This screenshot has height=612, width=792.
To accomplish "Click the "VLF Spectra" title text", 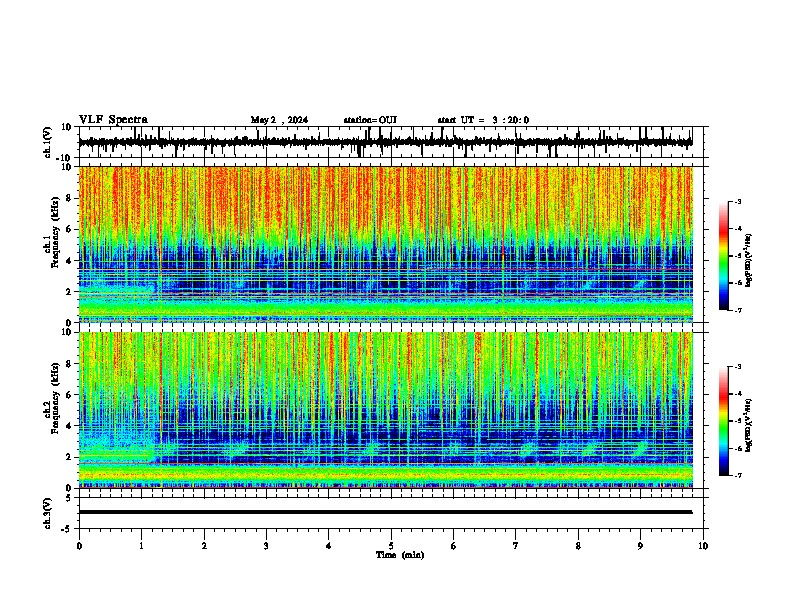I will click(113, 120).
